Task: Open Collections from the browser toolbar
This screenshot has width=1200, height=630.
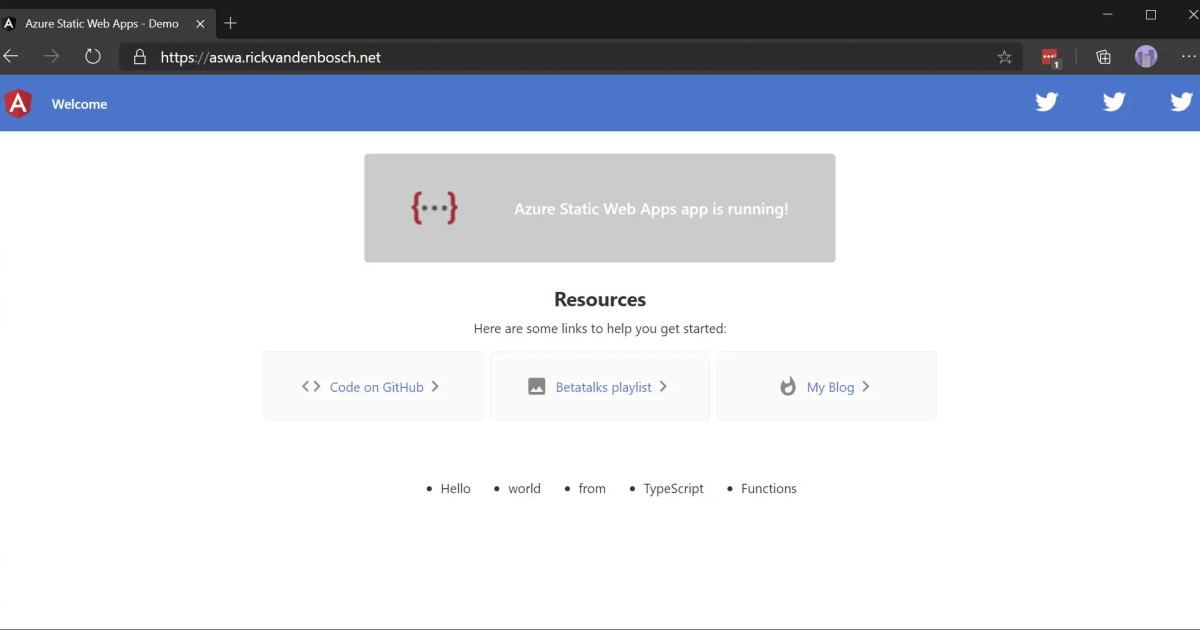Action: (x=1102, y=57)
